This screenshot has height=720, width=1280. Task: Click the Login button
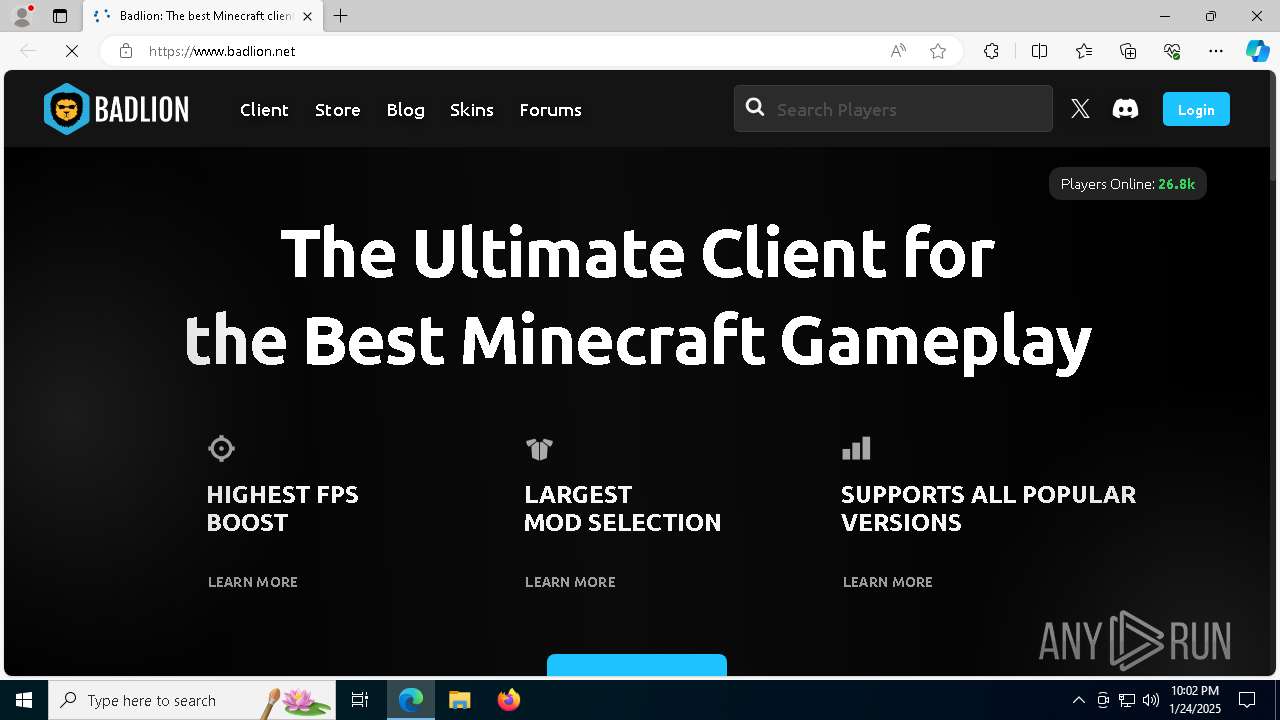click(x=1196, y=109)
